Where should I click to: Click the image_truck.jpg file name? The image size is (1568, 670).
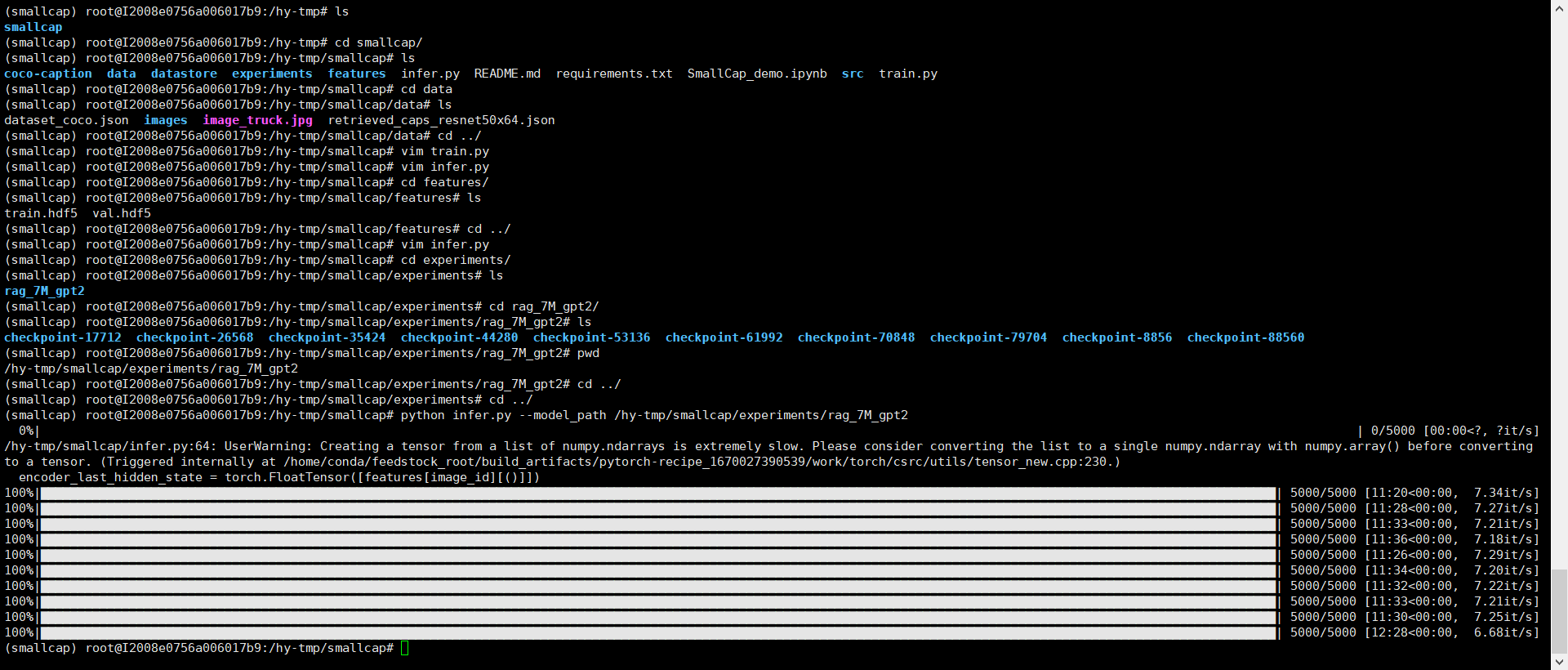(257, 120)
